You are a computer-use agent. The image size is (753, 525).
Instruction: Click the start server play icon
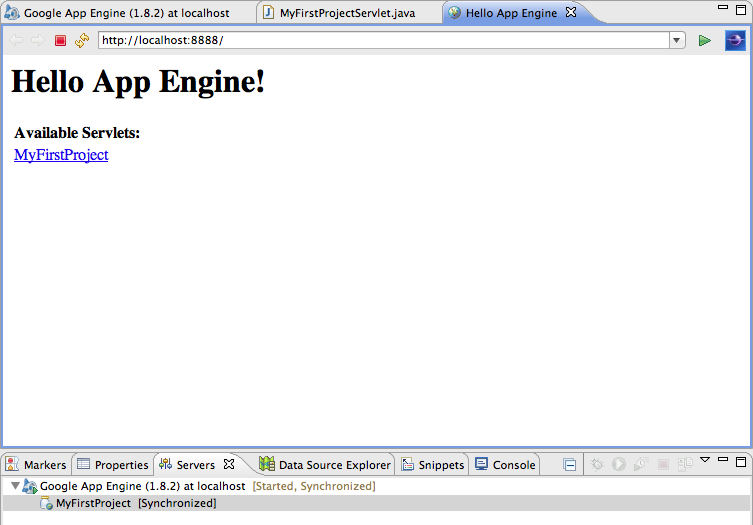(x=619, y=465)
